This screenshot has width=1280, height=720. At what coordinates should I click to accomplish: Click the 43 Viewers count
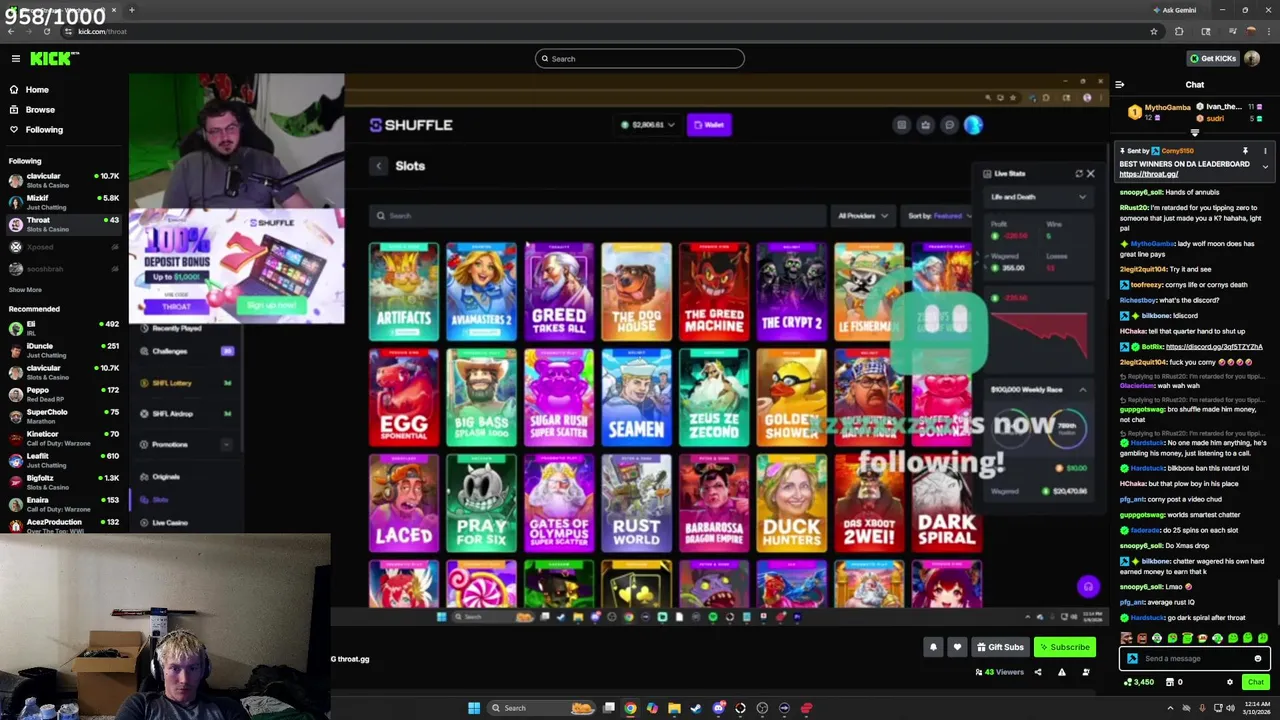tap(999, 672)
